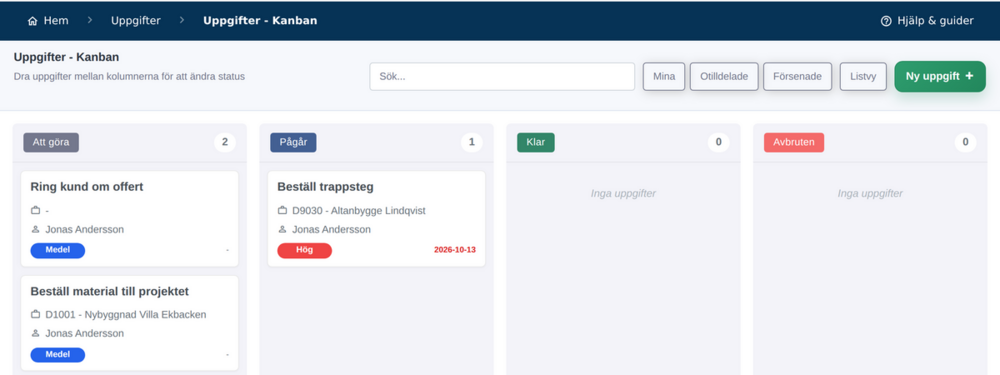Click person icon on Beställ material card
Screen dimensions: 1000x375
coord(36,334)
